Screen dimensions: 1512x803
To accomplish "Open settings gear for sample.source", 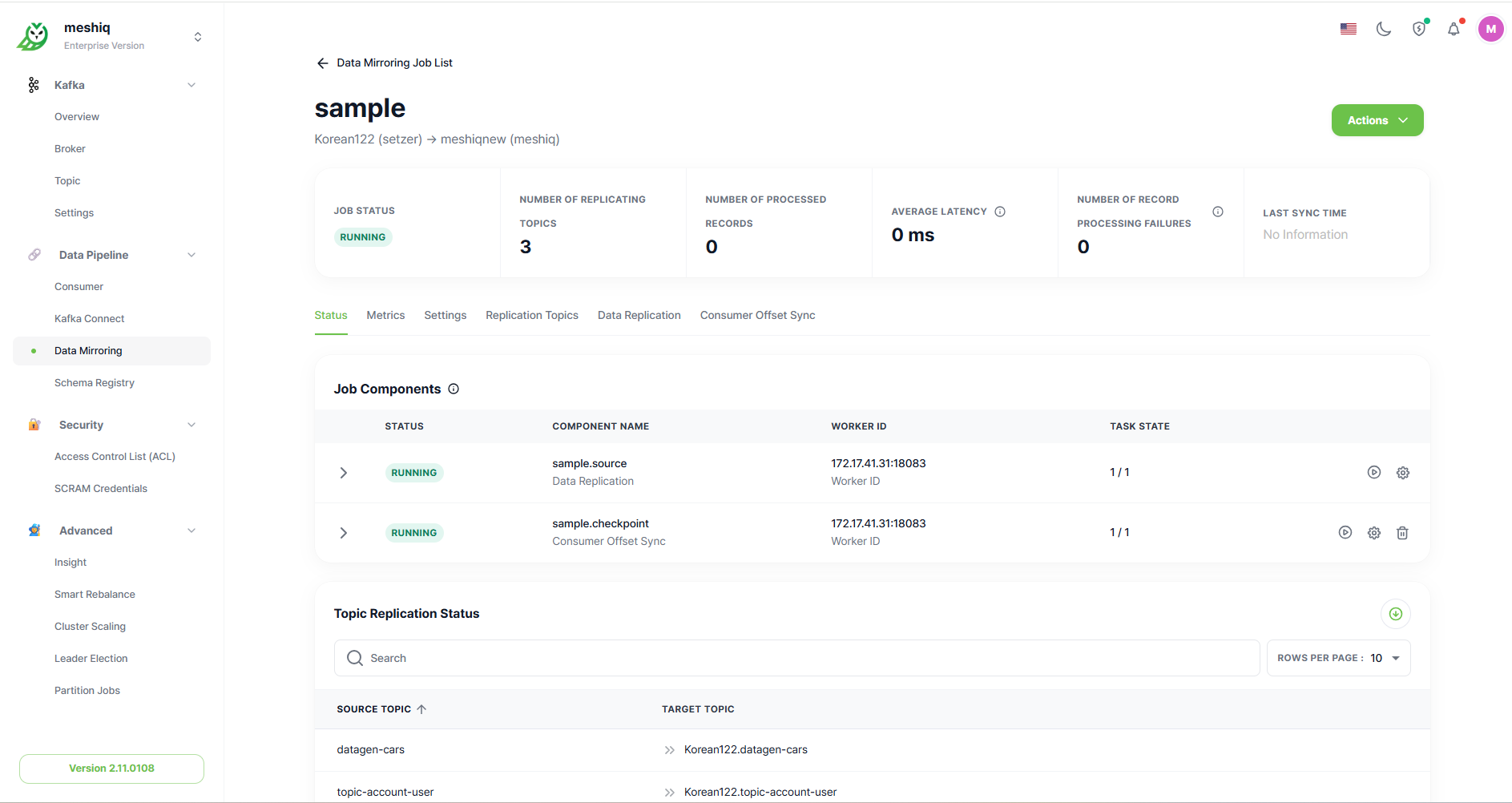I will 1402,473.
